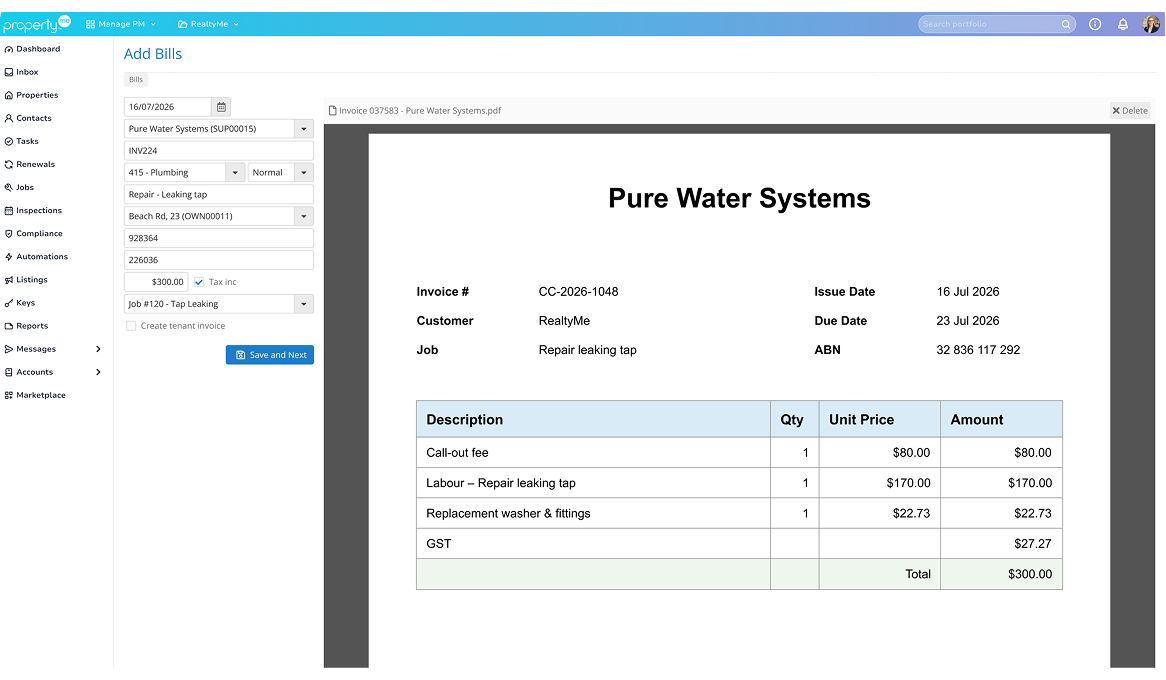
Task: Open notifications bell
Action: pyautogui.click(x=1123, y=25)
